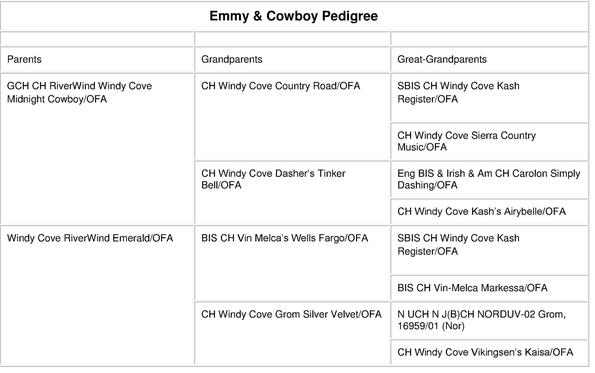
Task: Select Eng BIS Carolon Simply Dashing/OFA entry
Action: [x=489, y=179]
